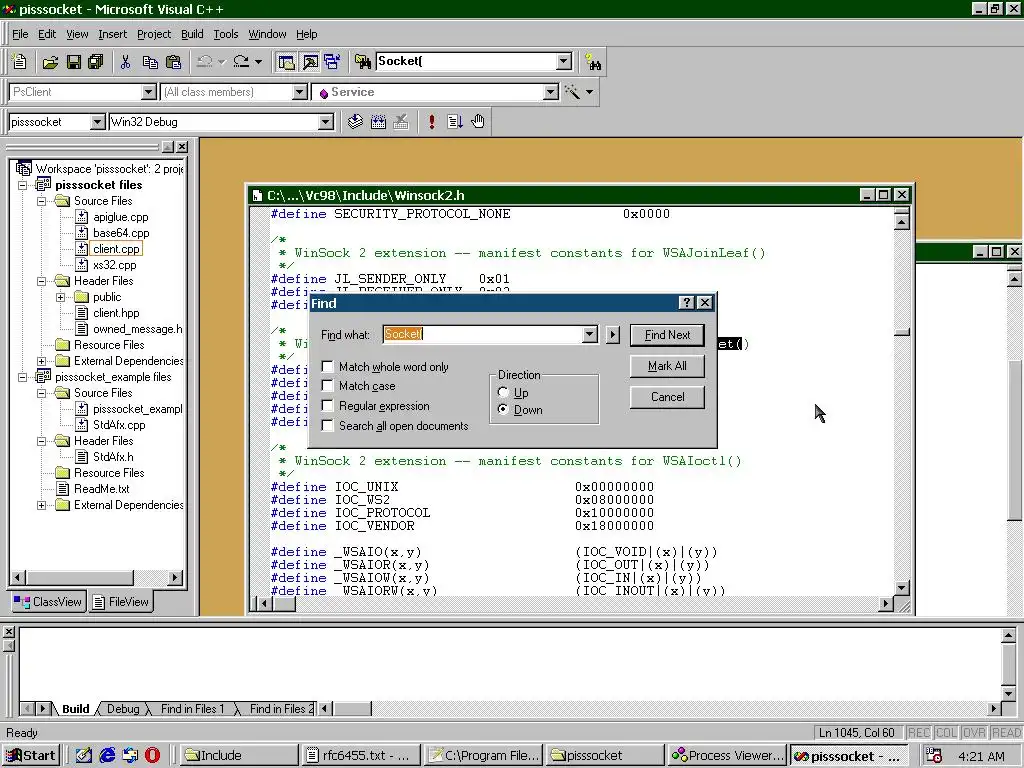Screen dimensions: 1024x768
Task: Click the Open file folder icon
Action: pos(50,62)
